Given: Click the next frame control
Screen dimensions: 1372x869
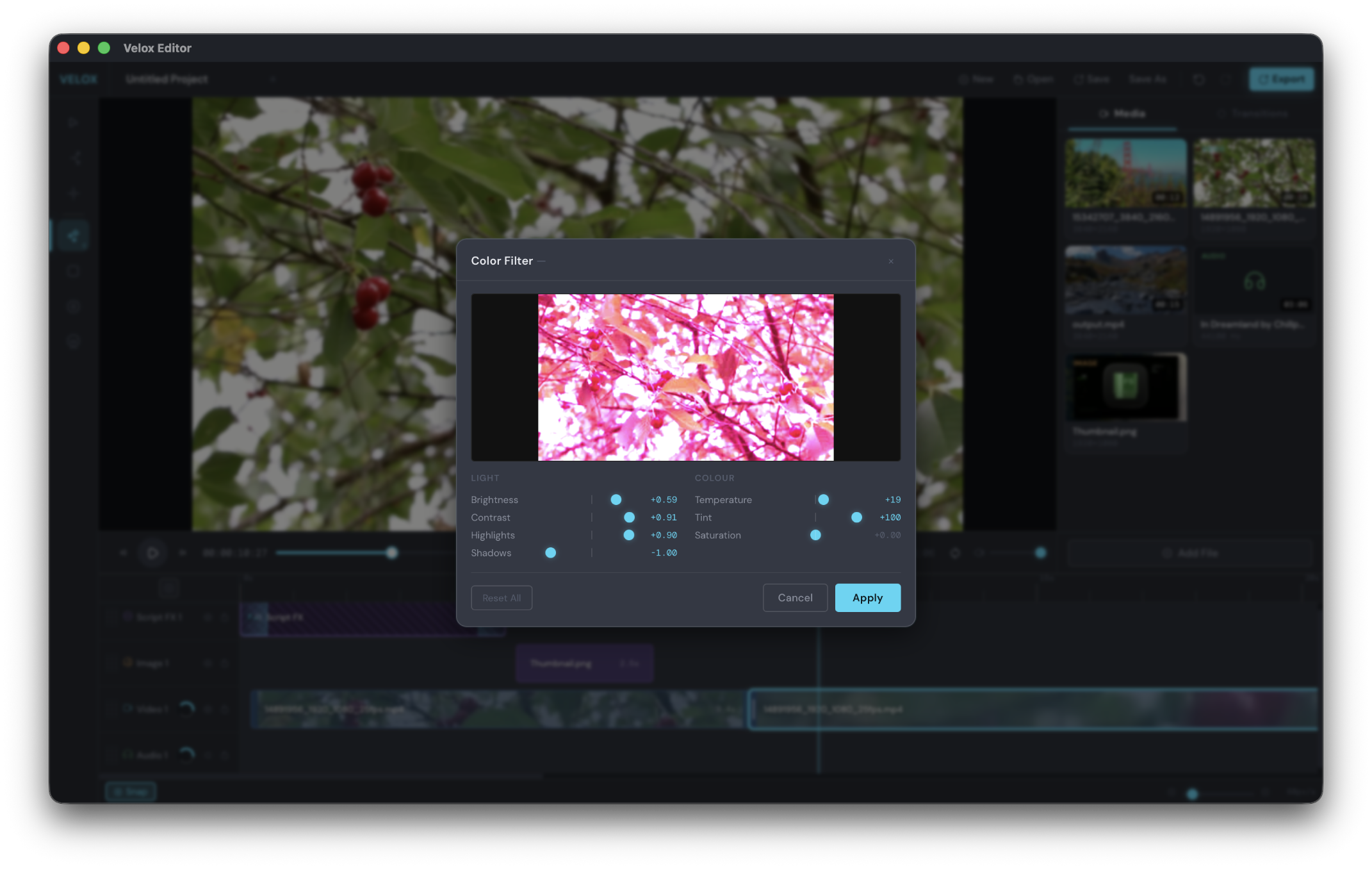Looking at the screenshot, I should point(183,553).
